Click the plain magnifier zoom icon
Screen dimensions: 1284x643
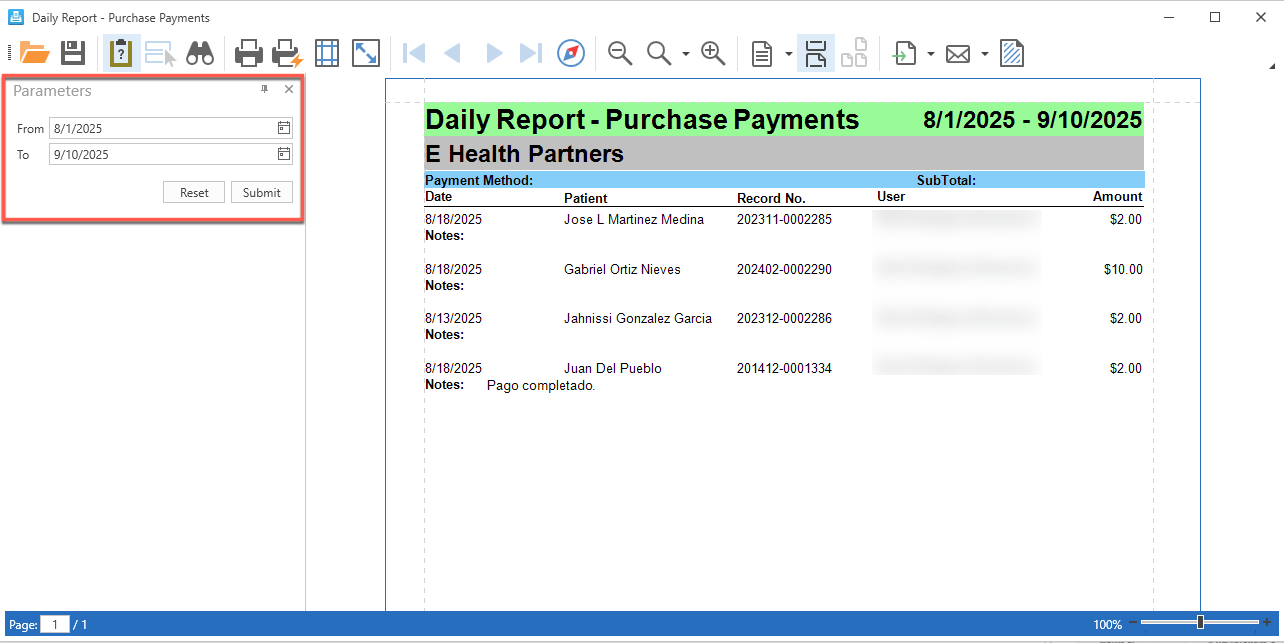[658, 53]
